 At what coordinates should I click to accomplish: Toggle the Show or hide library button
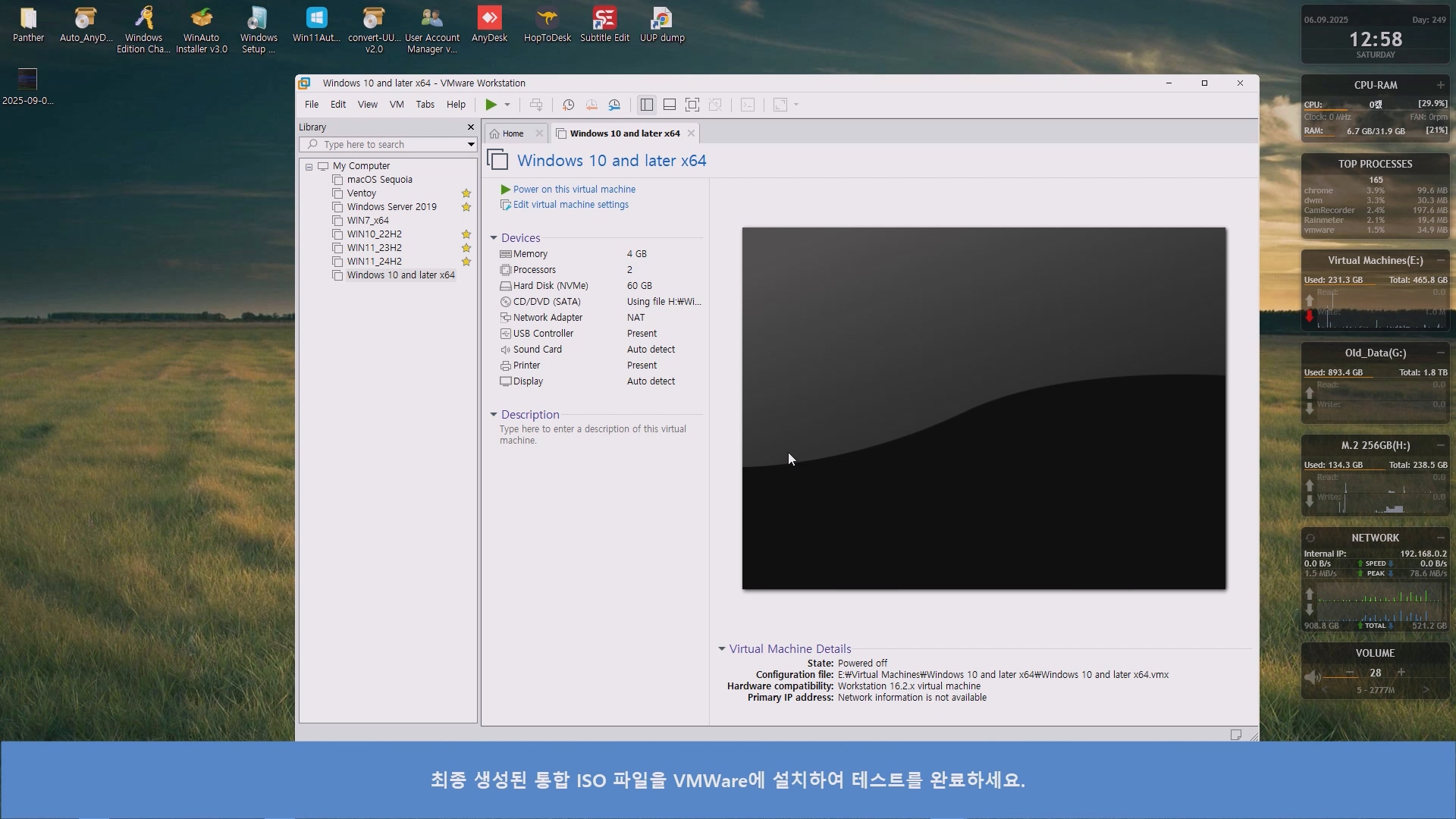coord(646,105)
